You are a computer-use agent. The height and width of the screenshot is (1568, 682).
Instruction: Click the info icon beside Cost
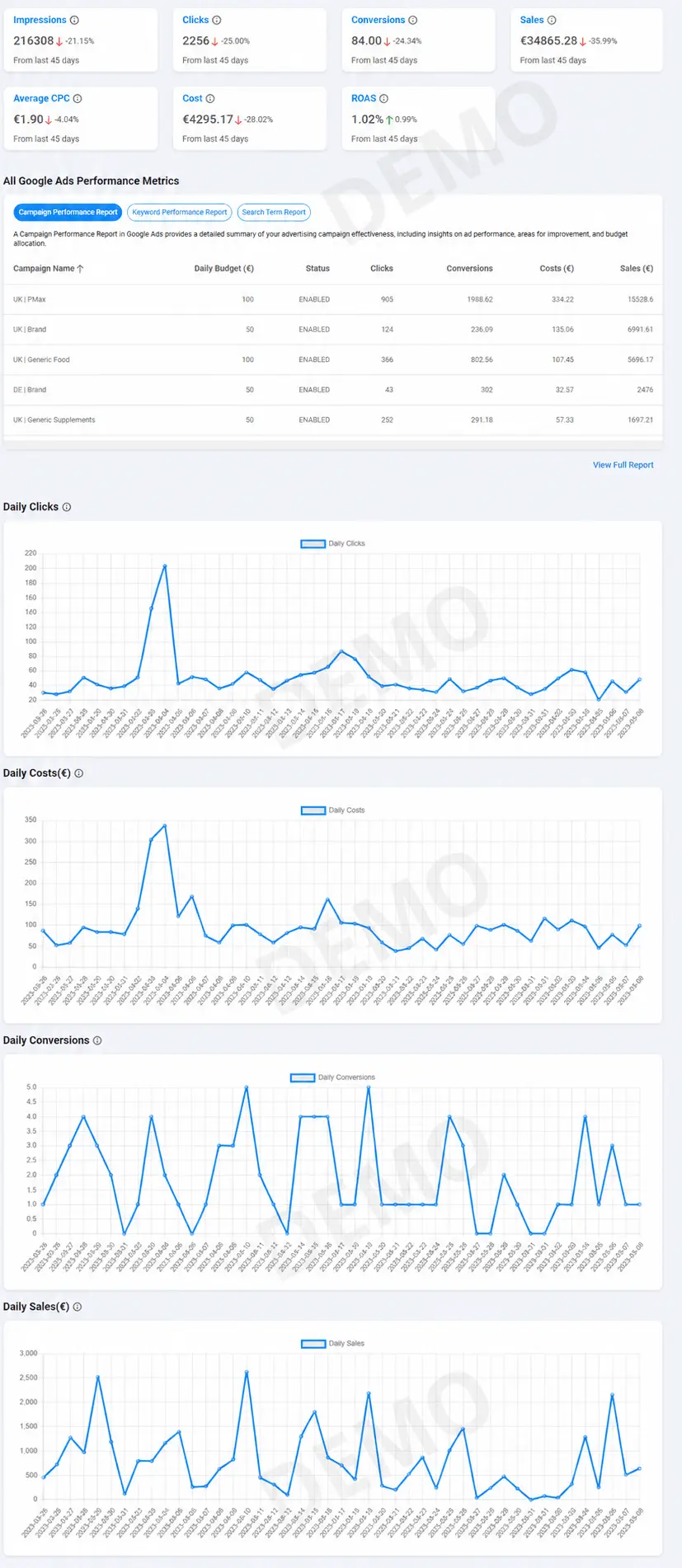tap(210, 98)
